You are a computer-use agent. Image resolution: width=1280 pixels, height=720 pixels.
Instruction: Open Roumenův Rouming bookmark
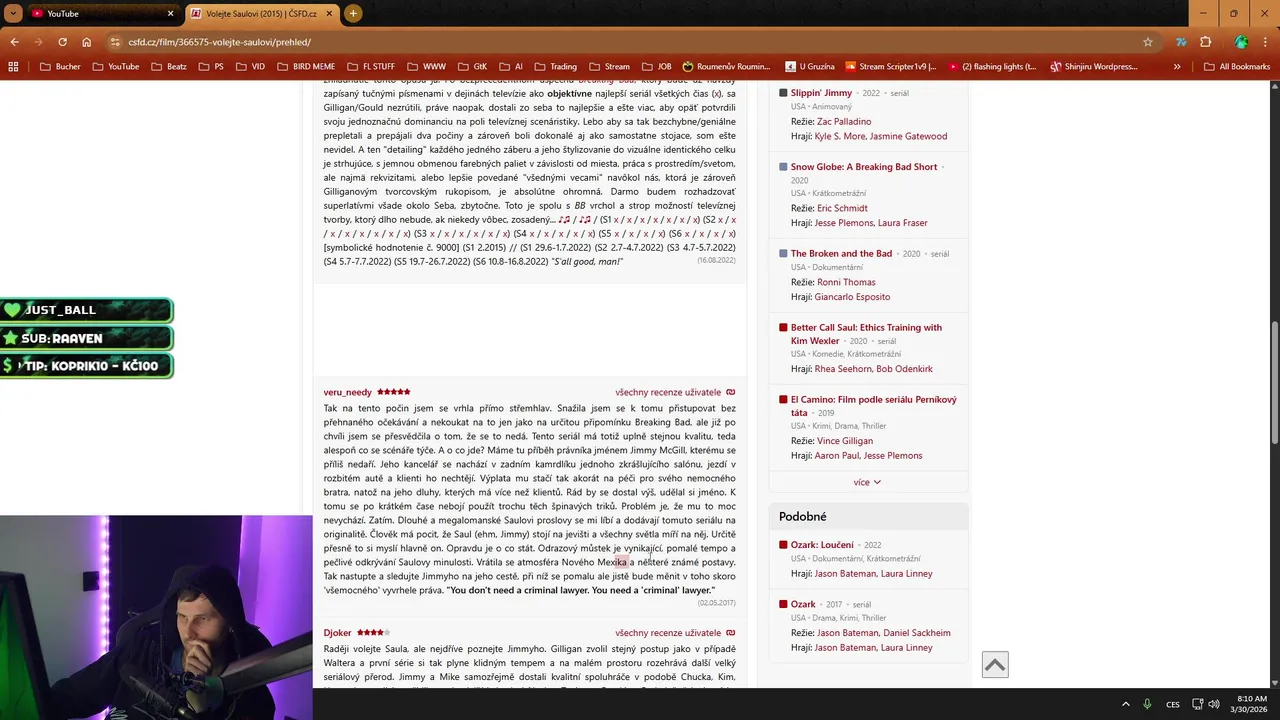coord(726,67)
